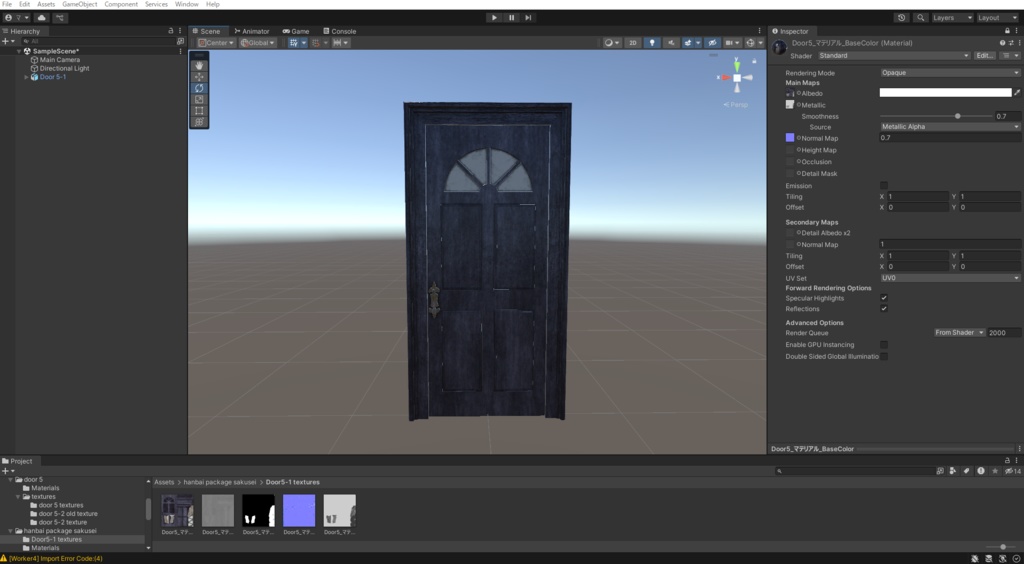Click the Smoothness slider handle
Image resolution: width=1024 pixels, height=564 pixels.
point(957,116)
